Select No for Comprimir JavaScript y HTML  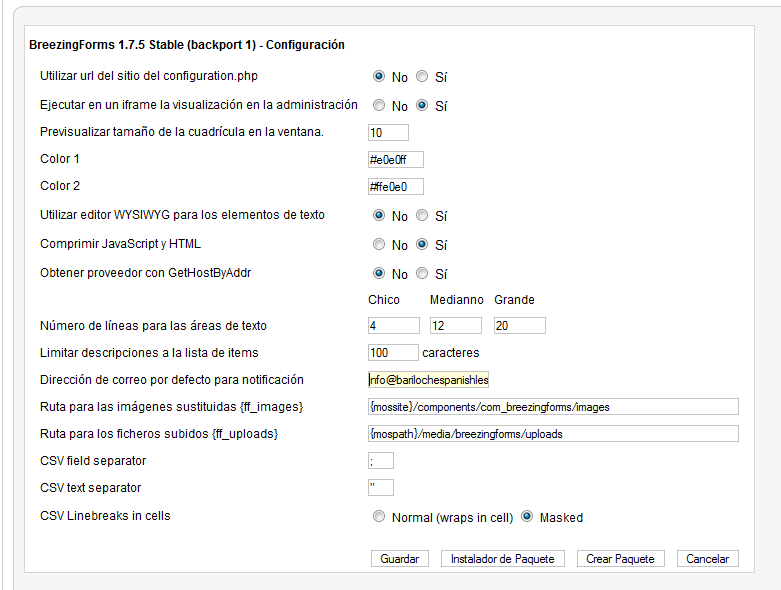(x=379, y=244)
